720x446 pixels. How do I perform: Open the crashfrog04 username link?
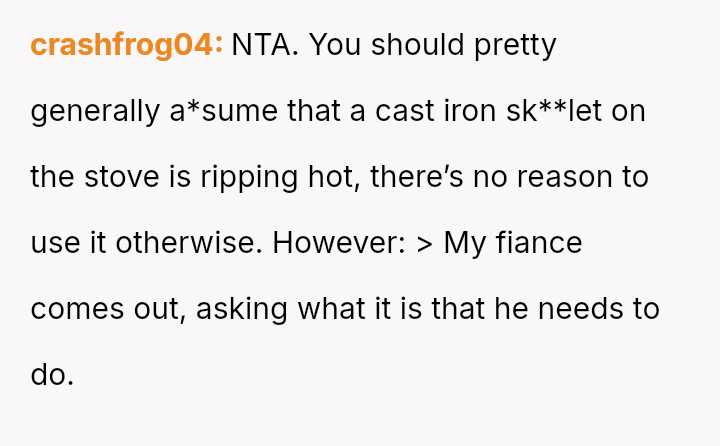tap(126, 45)
